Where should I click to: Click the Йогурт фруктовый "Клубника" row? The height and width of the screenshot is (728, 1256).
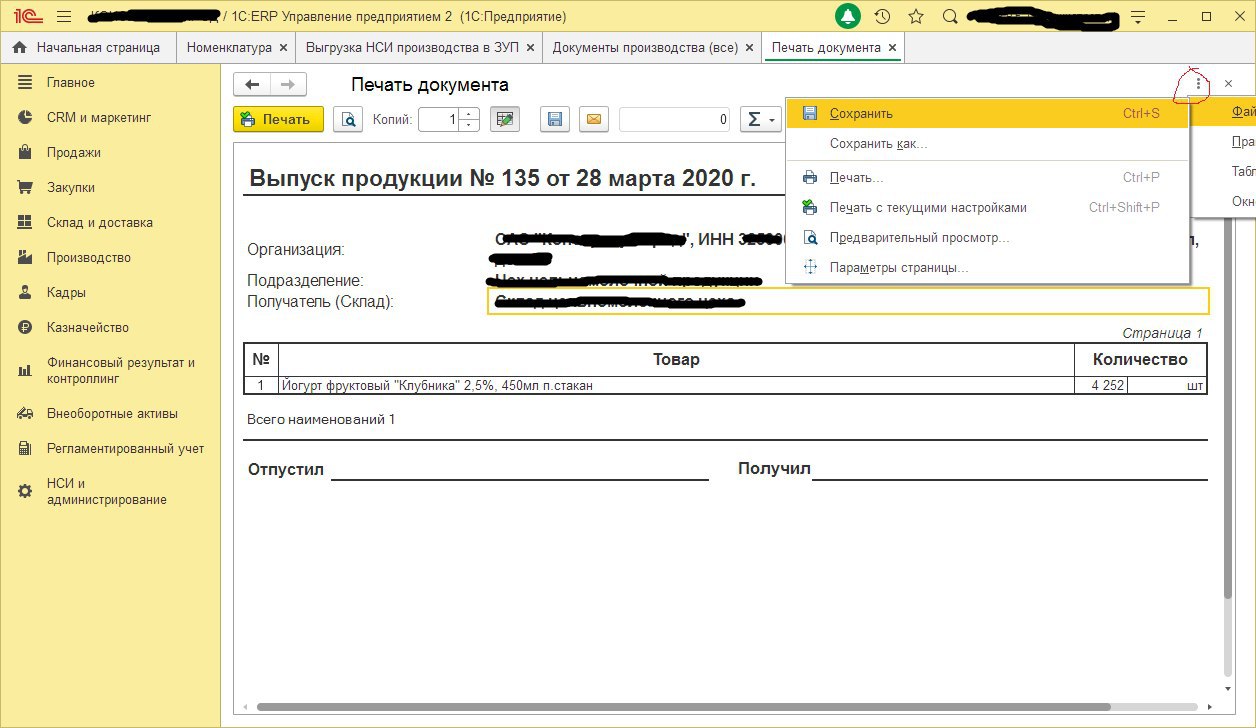(x=676, y=385)
